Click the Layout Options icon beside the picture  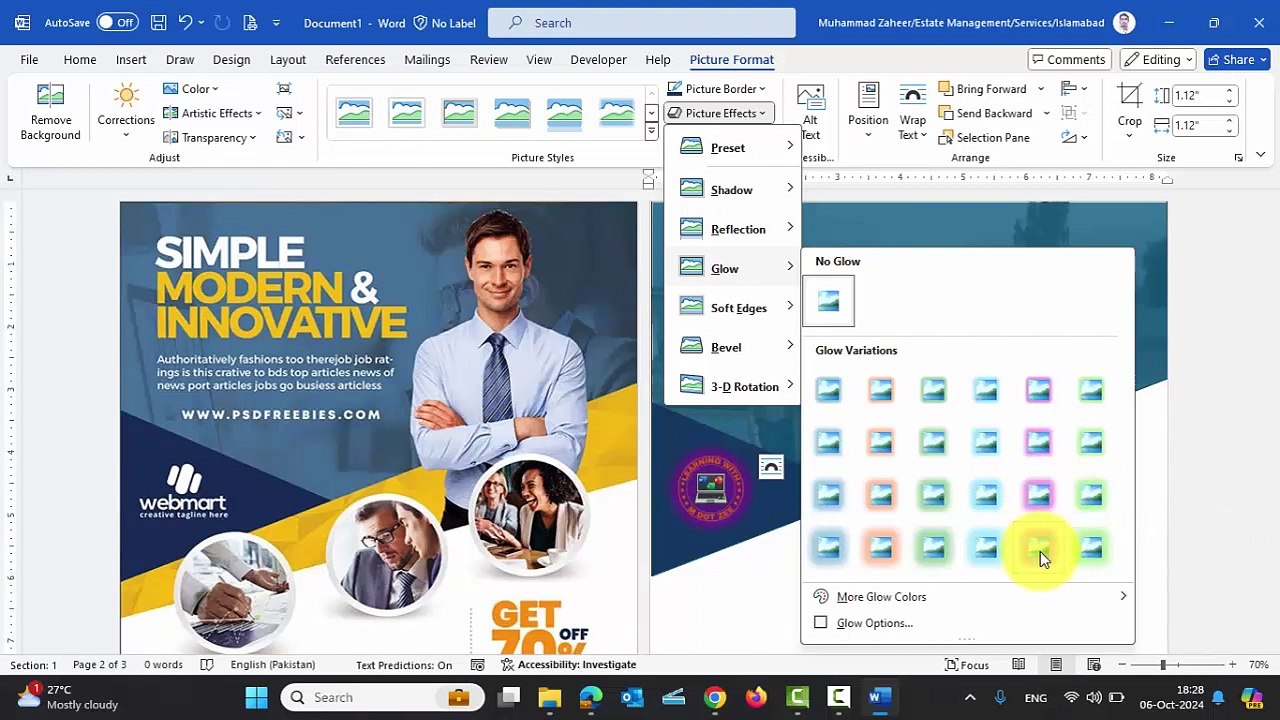tap(771, 467)
